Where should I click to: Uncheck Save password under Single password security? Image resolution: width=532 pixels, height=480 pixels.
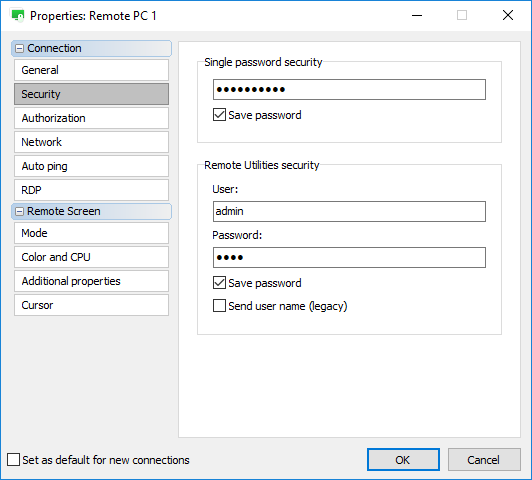click(220, 115)
